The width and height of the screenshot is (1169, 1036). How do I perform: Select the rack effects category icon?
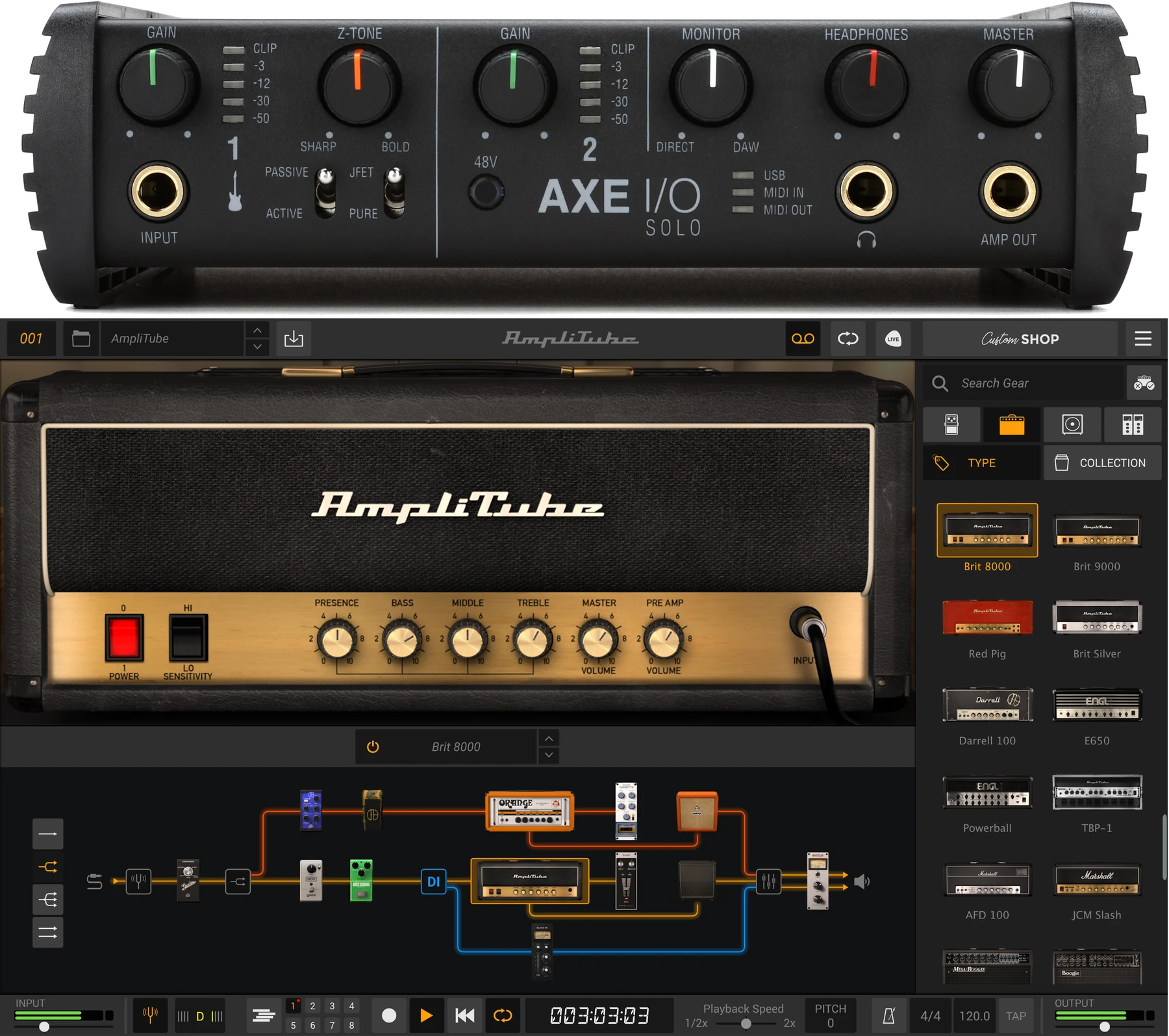pos(1133,425)
